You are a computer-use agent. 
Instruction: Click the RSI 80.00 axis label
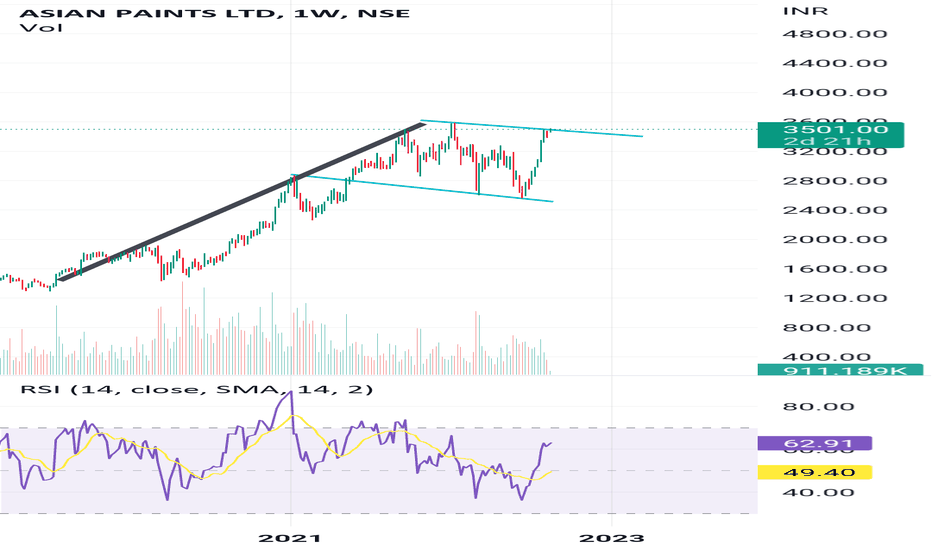point(819,407)
